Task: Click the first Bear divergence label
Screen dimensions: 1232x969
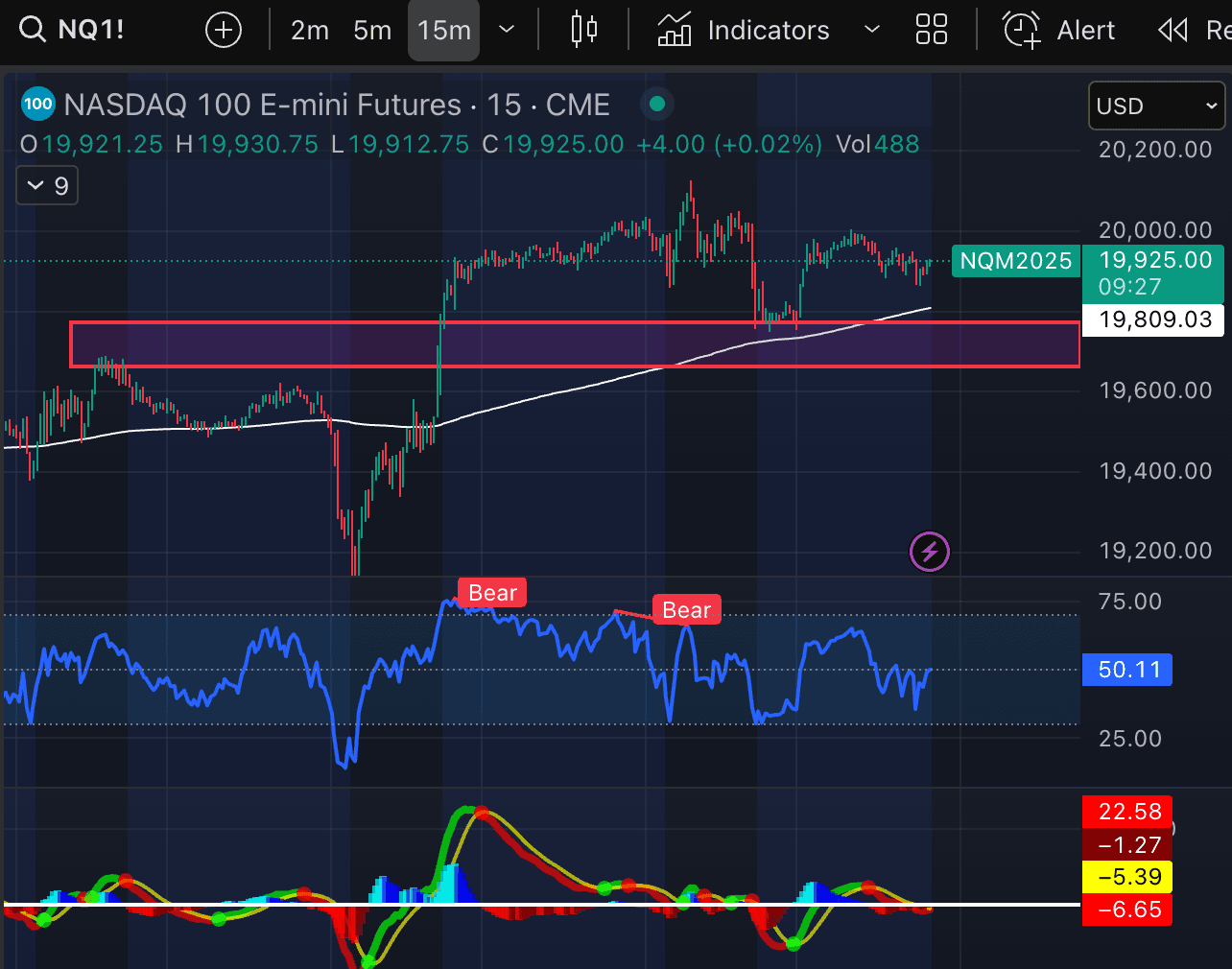Action: pyautogui.click(x=492, y=593)
